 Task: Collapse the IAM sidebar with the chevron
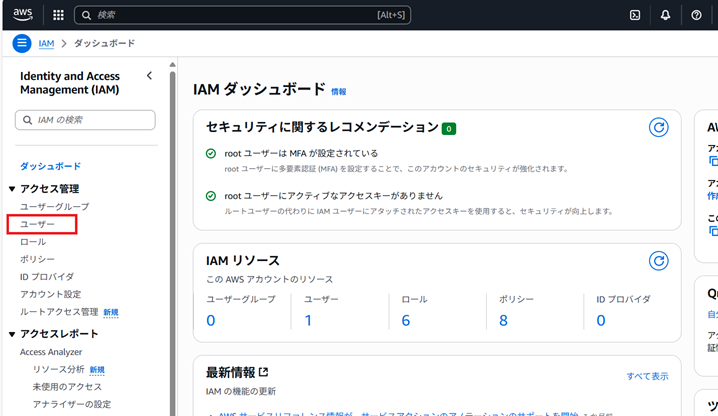(150, 76)
